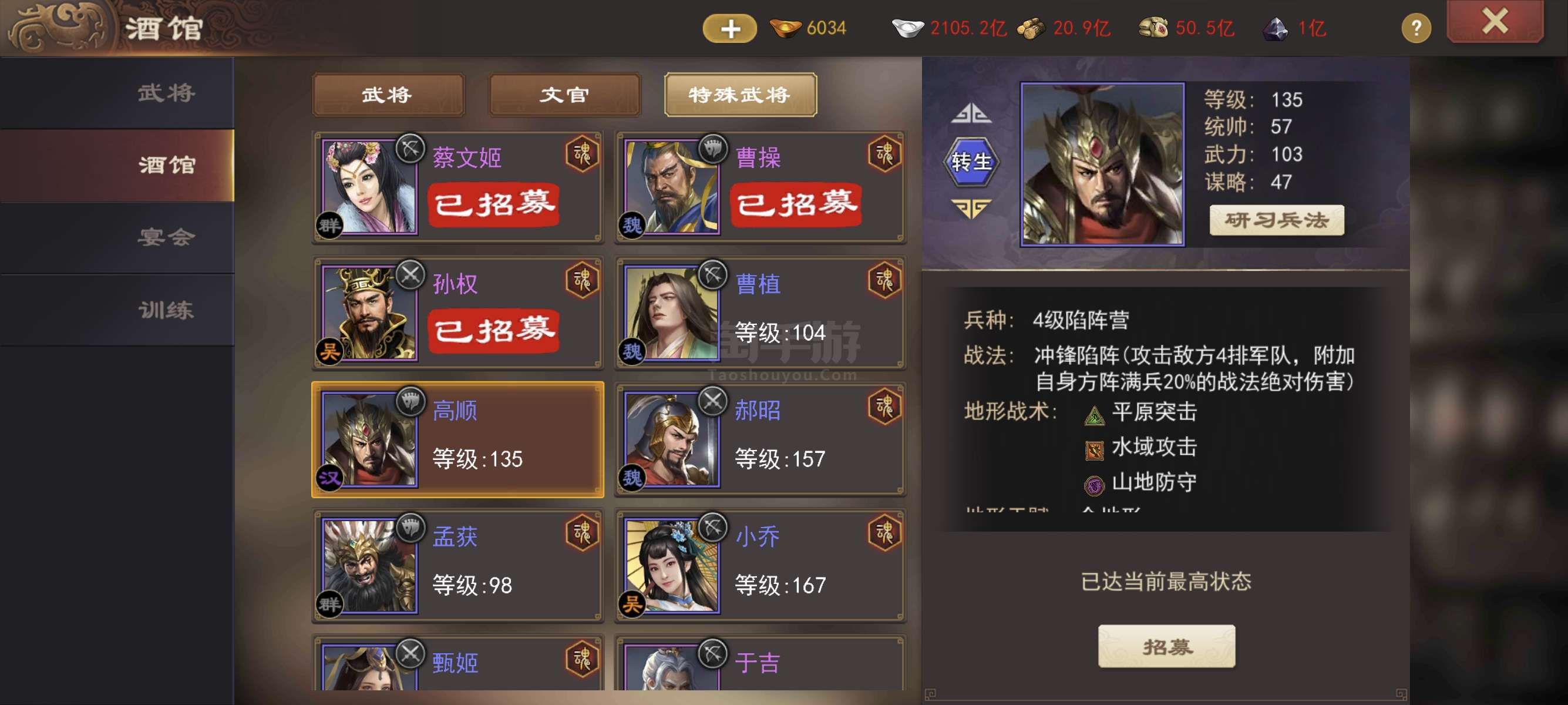Click the 魂 soul icon on 郝昭 card
The image size is (1568, 705).
click(884, 407)
